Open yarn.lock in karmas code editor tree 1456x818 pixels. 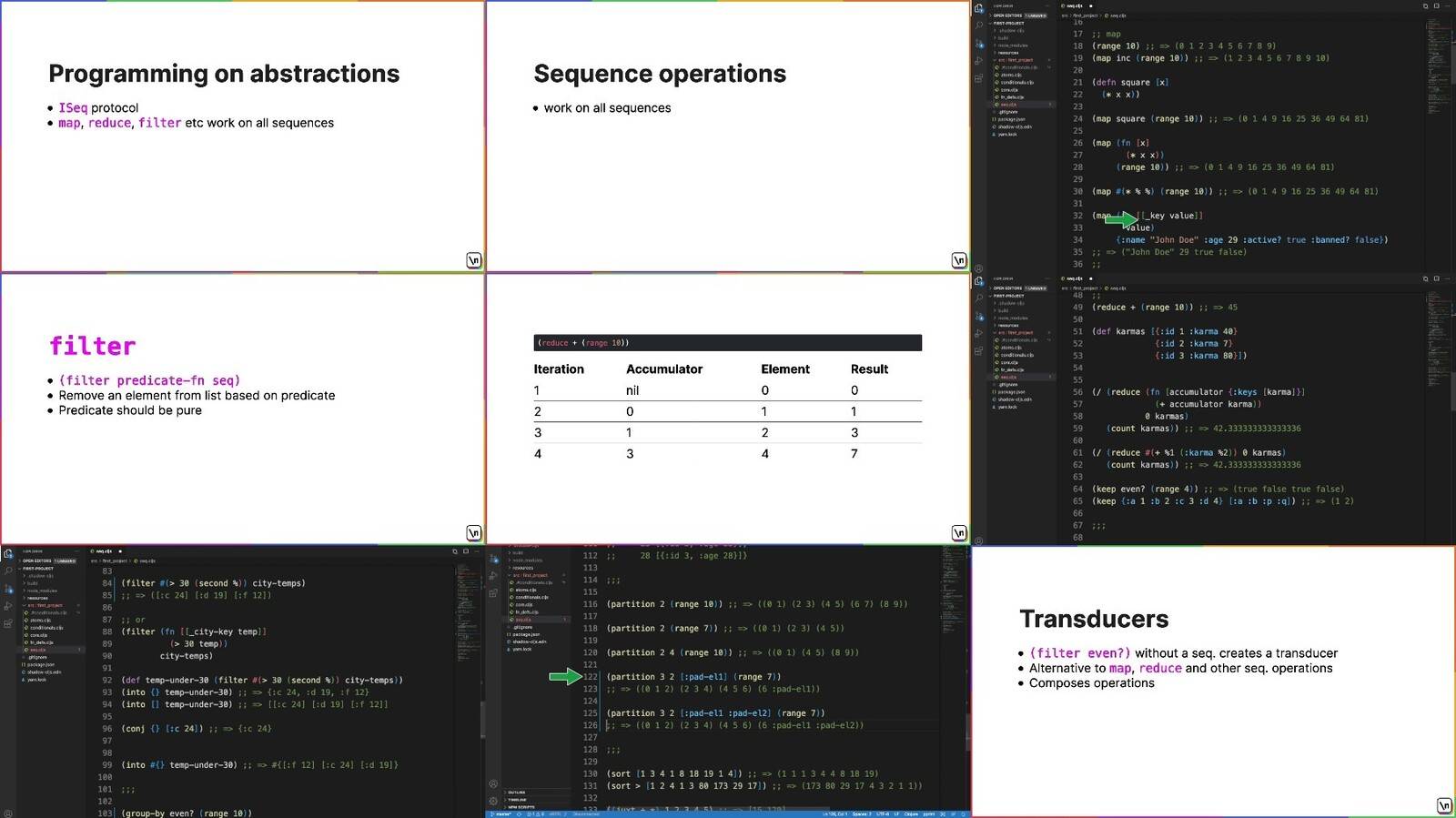pyautogui.click(x=1005, y=407)
